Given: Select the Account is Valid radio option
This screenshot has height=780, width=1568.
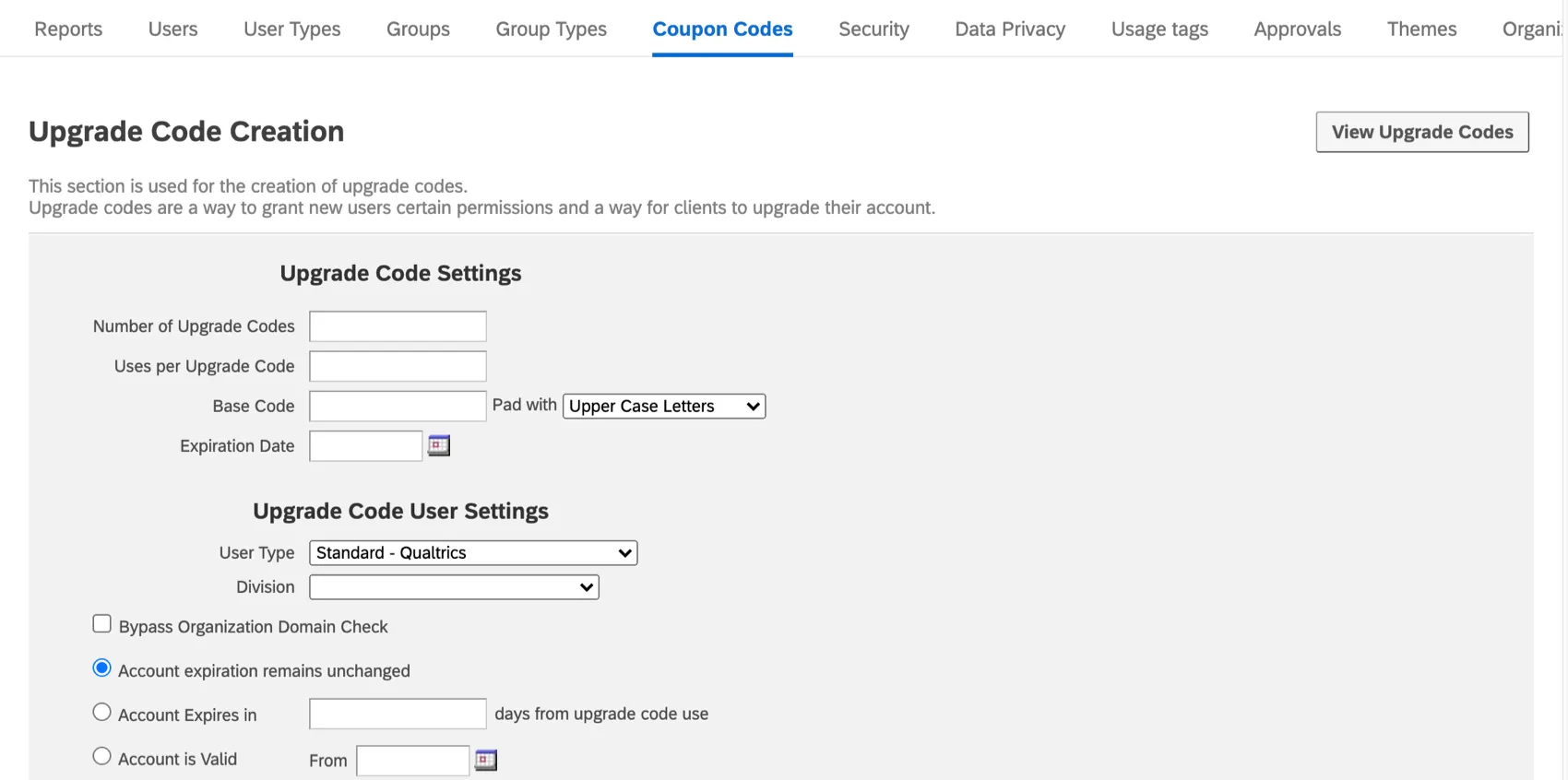Looking at the screenshot, I should 102,757.
